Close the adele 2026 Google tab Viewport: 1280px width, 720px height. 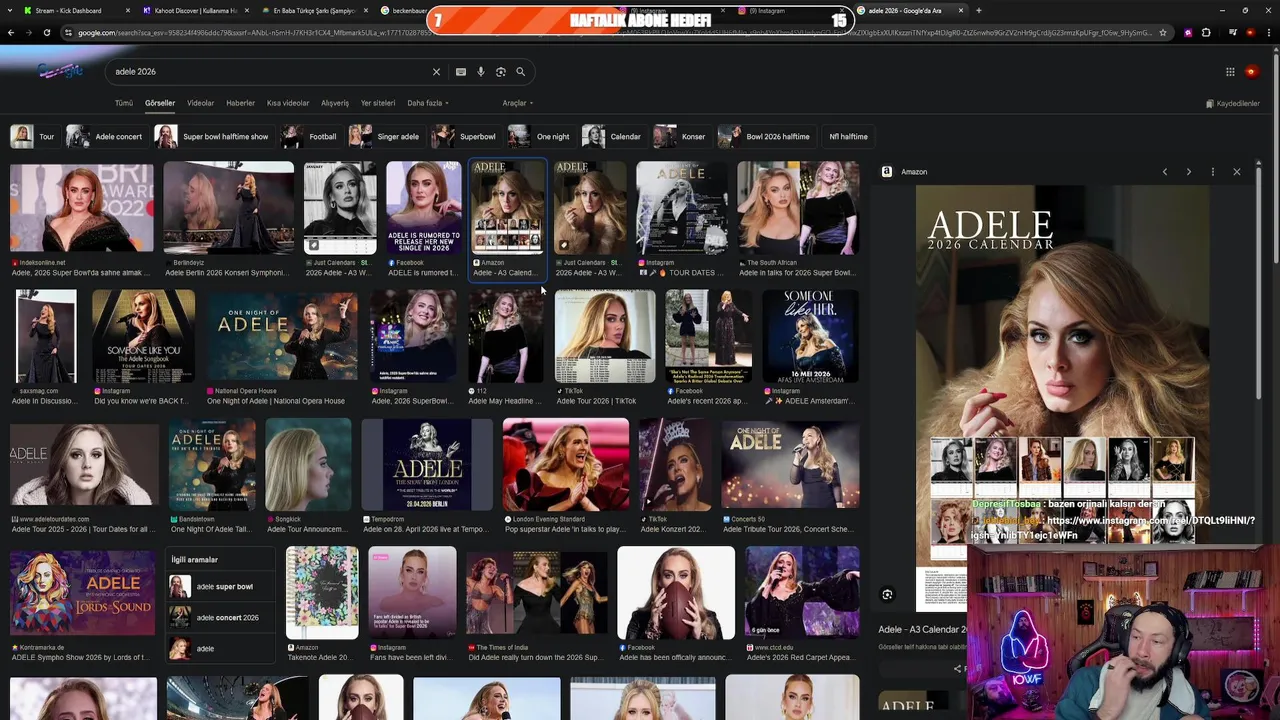pos(961,11)
